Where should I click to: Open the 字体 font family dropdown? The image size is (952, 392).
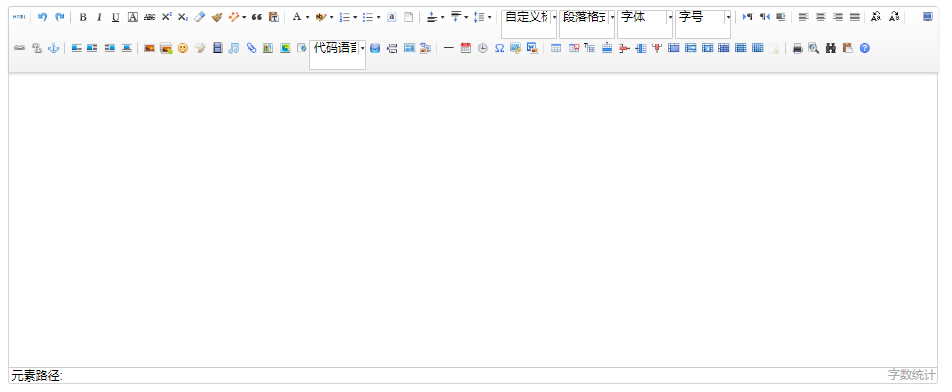pos(645,24)
